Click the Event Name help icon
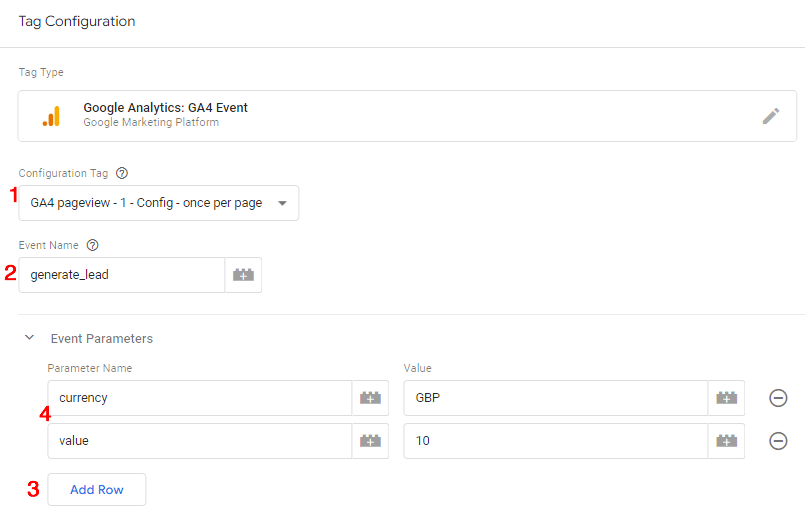The width and height of the screenshot is (805, 519). pos(92,245)
